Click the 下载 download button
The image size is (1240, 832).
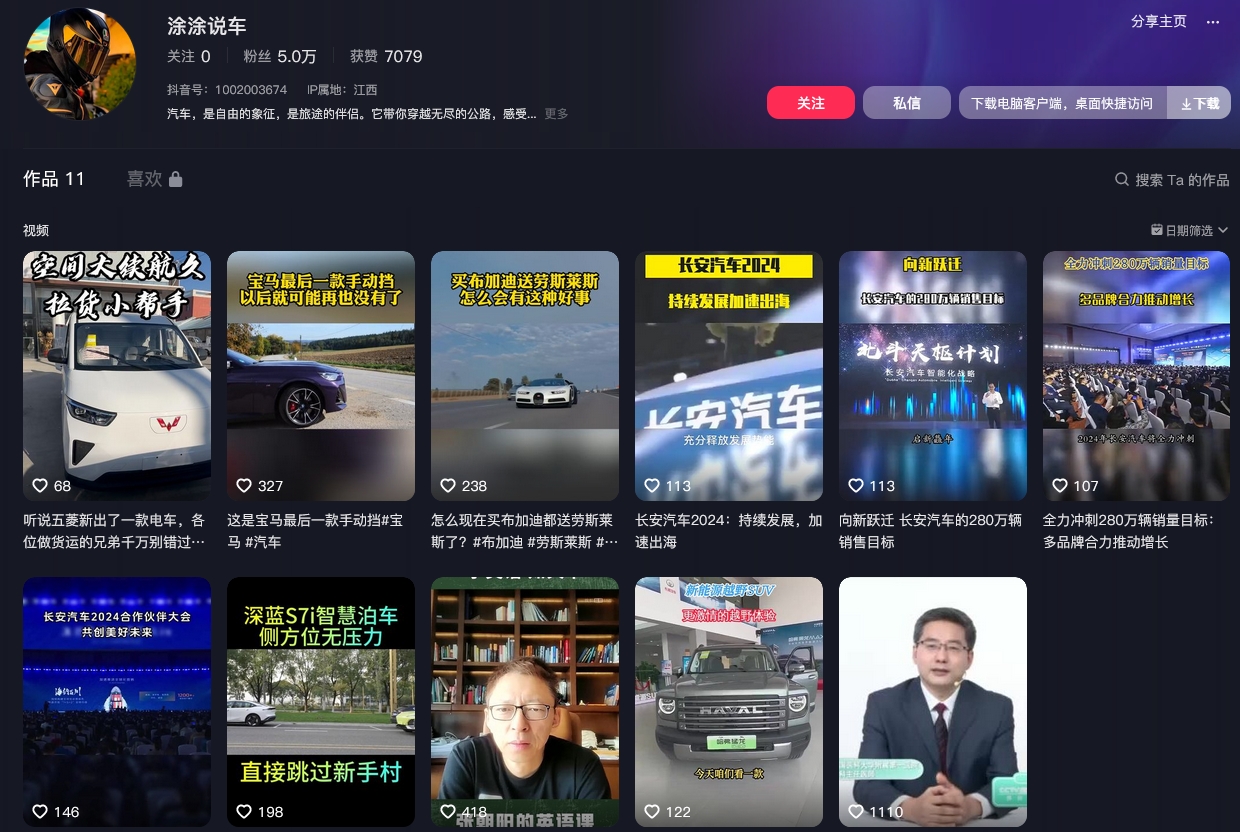1199,103
